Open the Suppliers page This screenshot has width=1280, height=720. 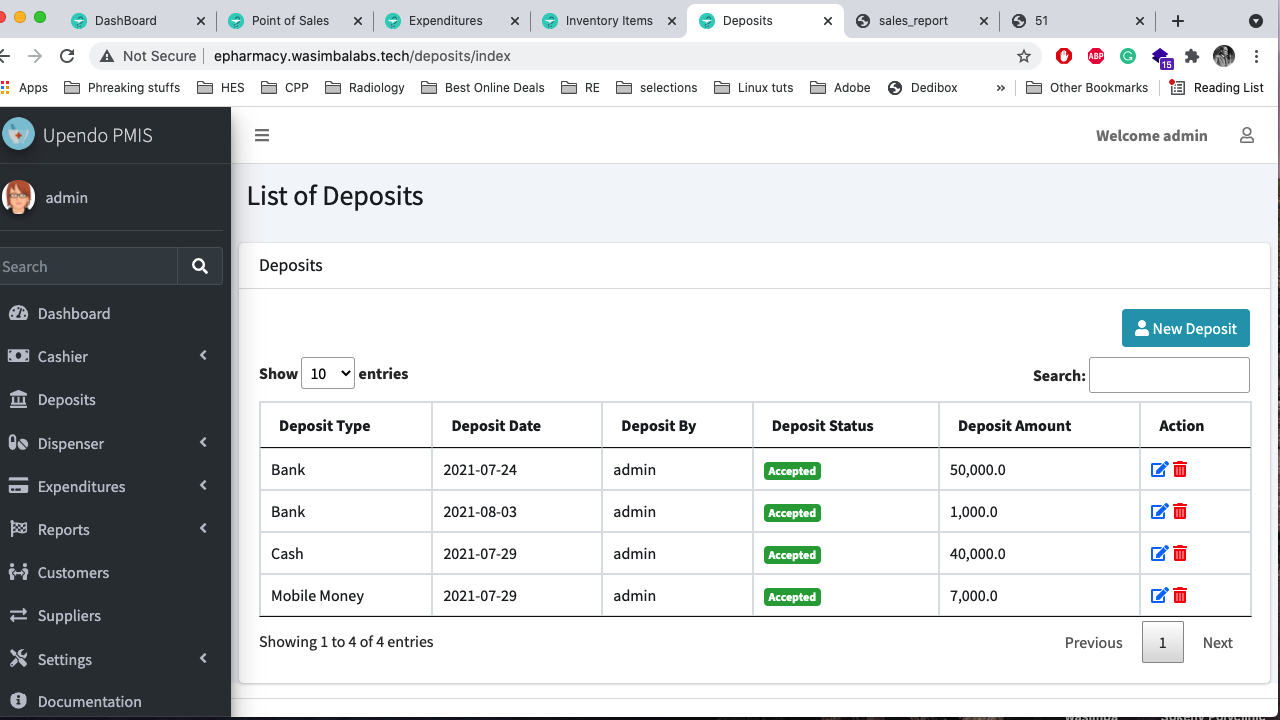click(x=70, y=615)
